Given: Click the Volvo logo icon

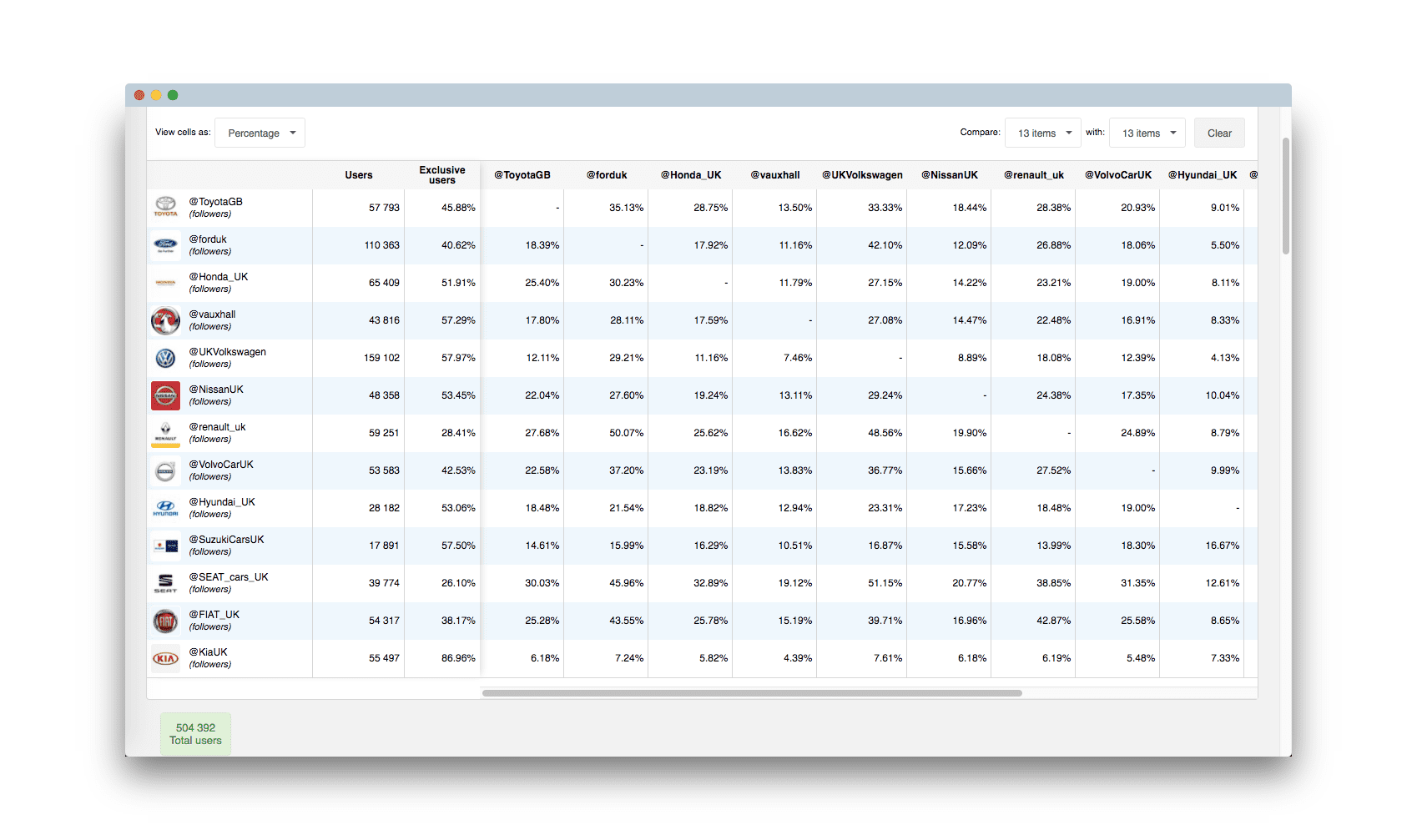Looking at the screenshot, I should point(165,470).
